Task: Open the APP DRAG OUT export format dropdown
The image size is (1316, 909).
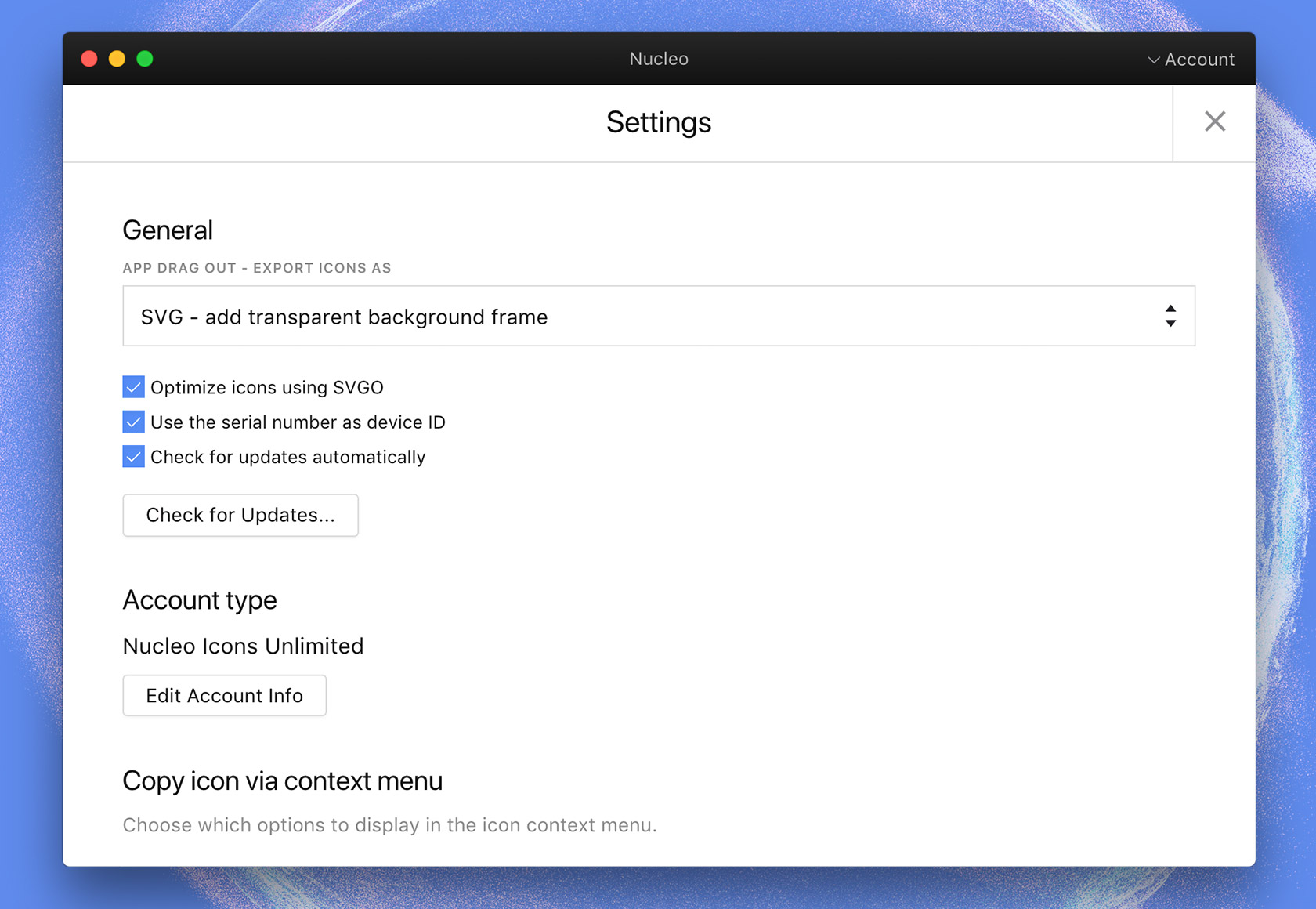Action: [x=658, y=316]
